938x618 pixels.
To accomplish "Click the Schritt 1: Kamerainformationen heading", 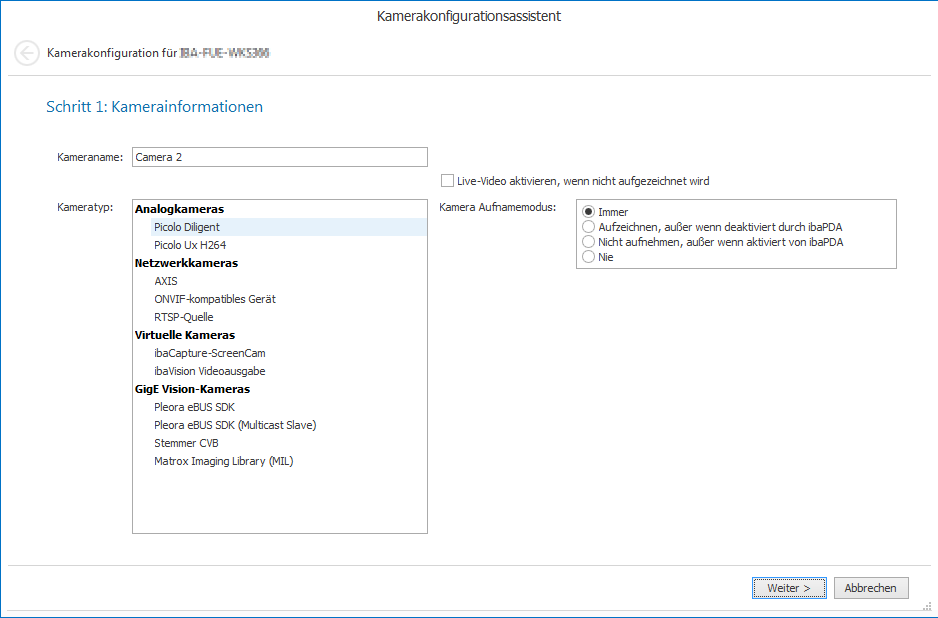I will (154, 106).
